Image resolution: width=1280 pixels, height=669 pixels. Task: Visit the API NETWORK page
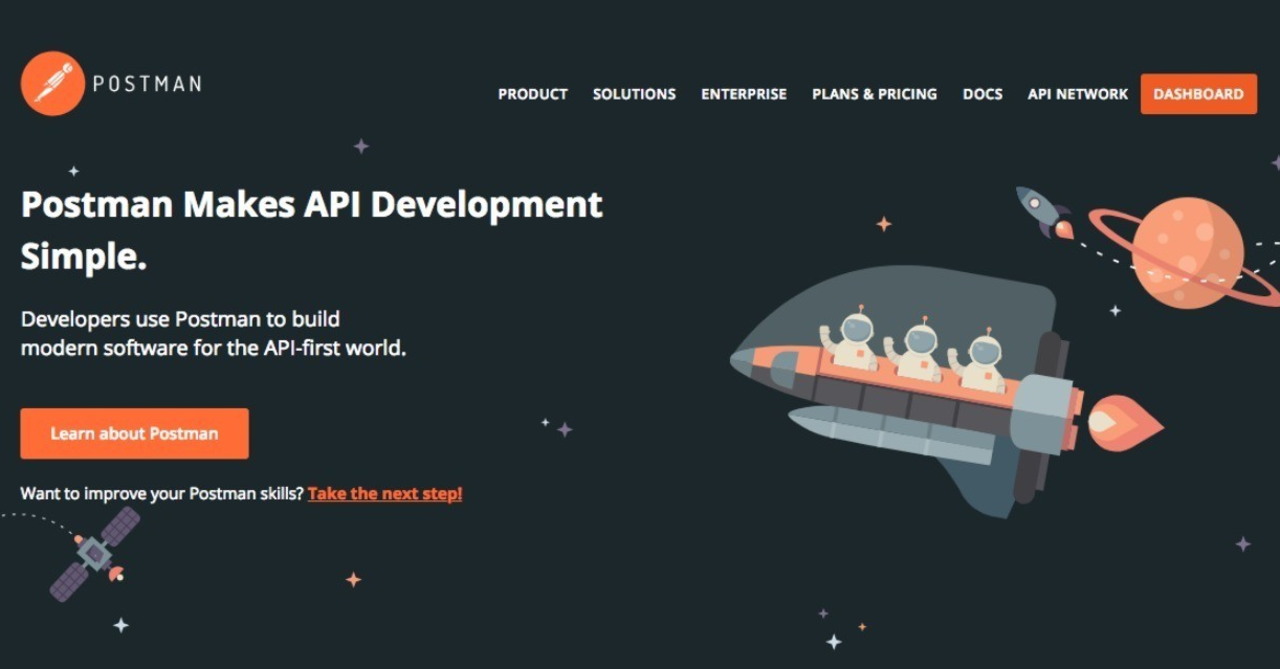point(1078,94)
